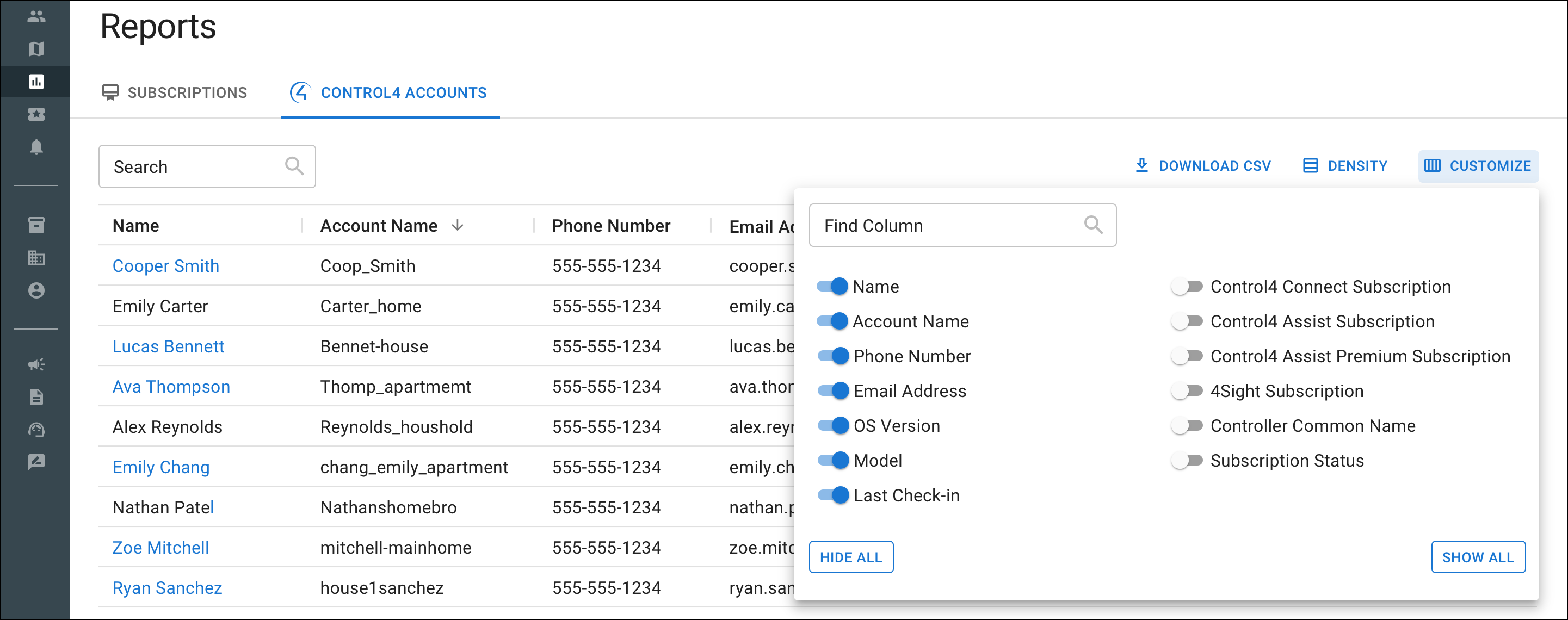Open the document icon in the sidebar
The image size is (1568, 620).
36,396
